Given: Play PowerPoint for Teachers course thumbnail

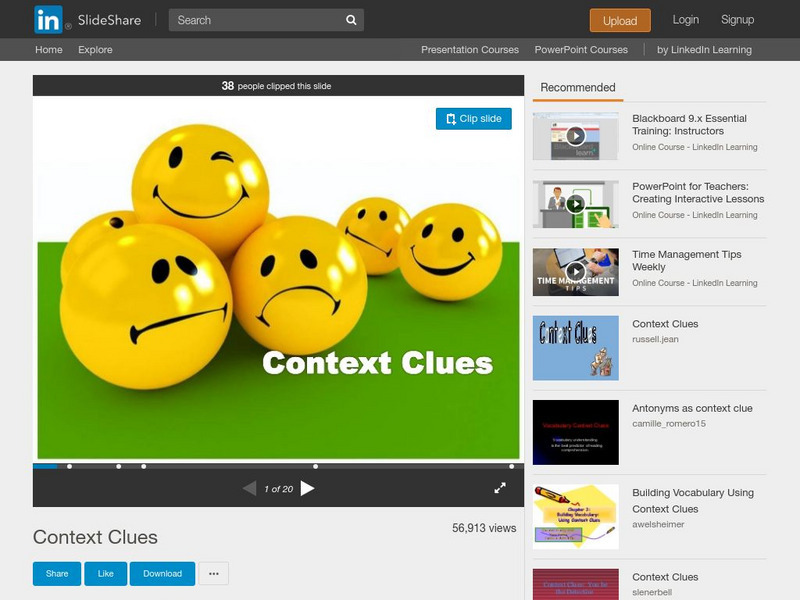Looking at the screenshot, I should pos(576,204).
